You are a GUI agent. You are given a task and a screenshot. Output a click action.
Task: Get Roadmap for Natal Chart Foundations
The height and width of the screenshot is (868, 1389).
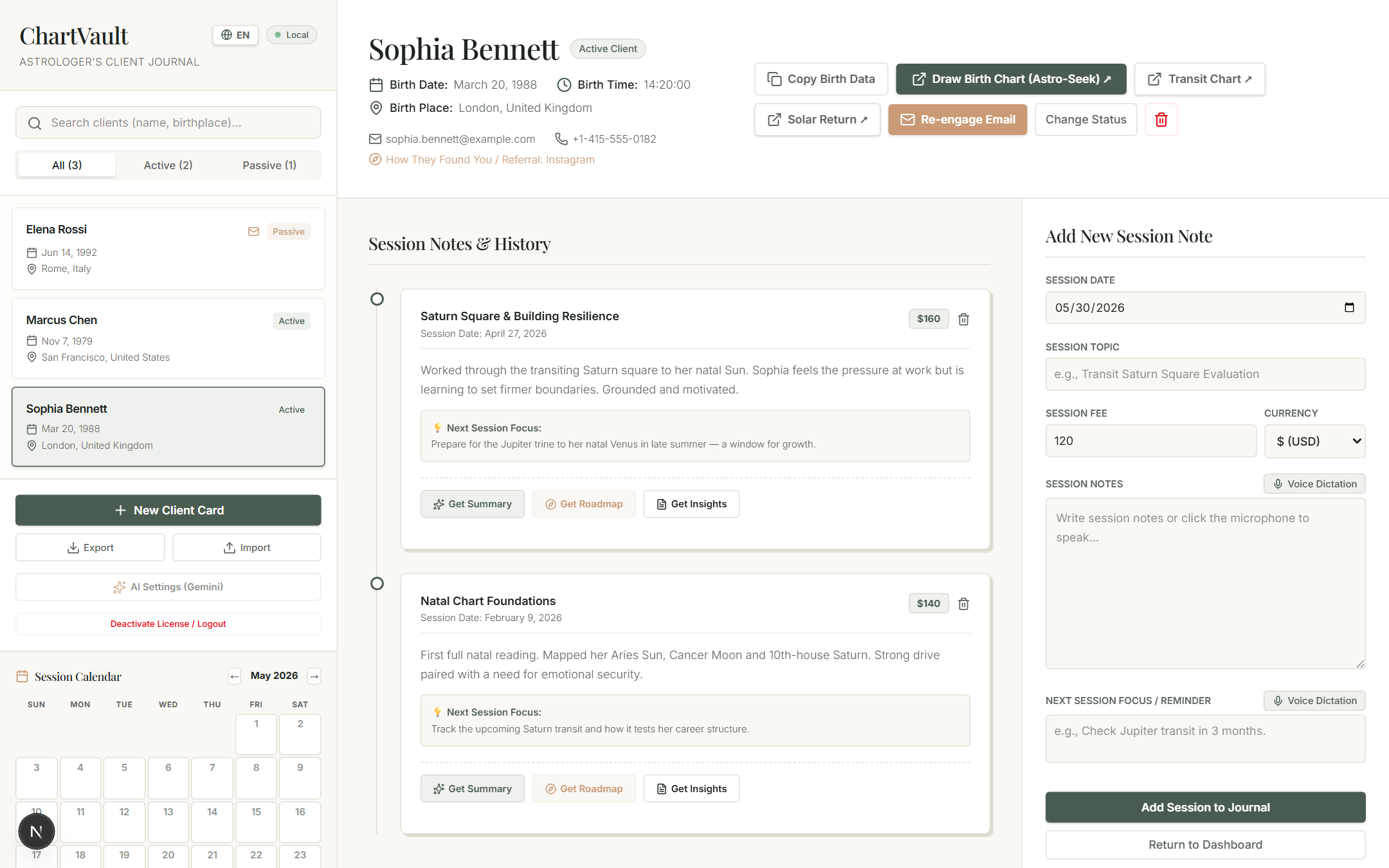pyautogui.click(x=584, y=789)
